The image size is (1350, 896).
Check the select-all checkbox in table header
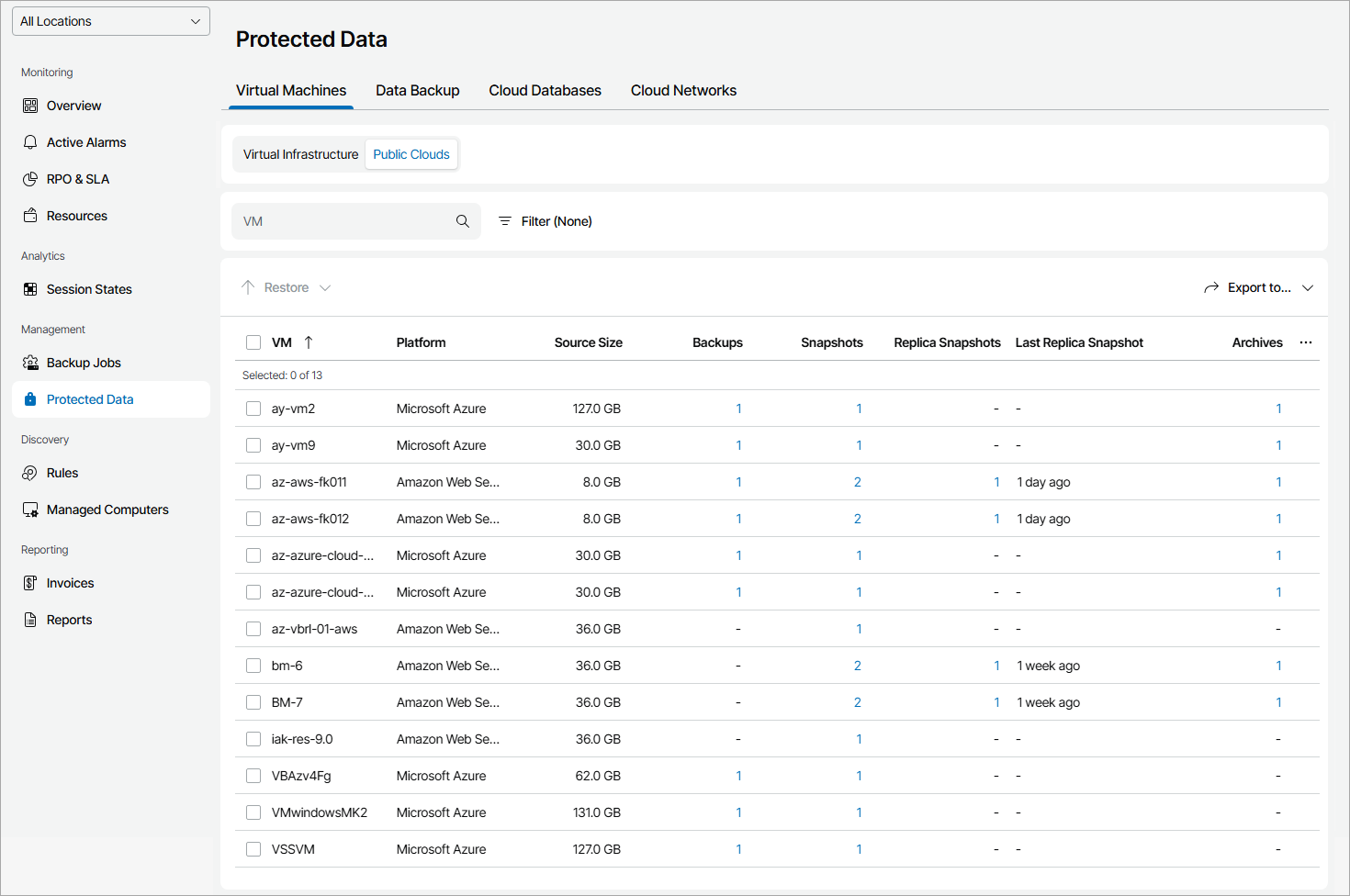coord(253,342)
